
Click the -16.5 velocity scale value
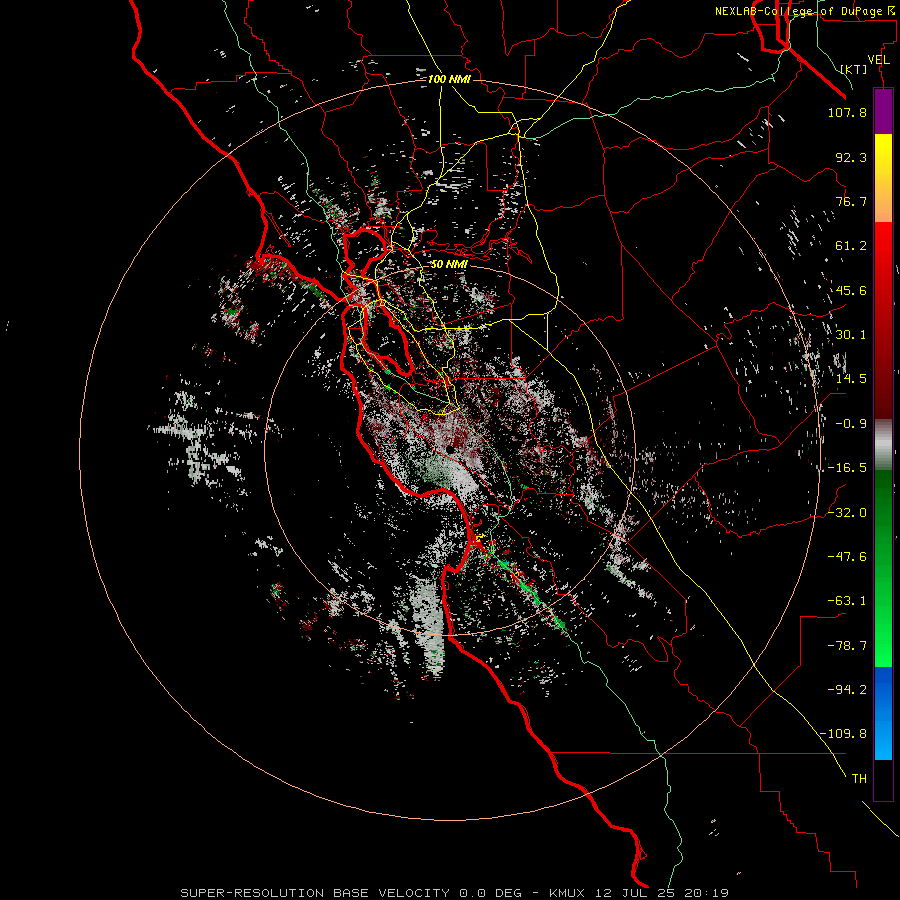(847, 468)
